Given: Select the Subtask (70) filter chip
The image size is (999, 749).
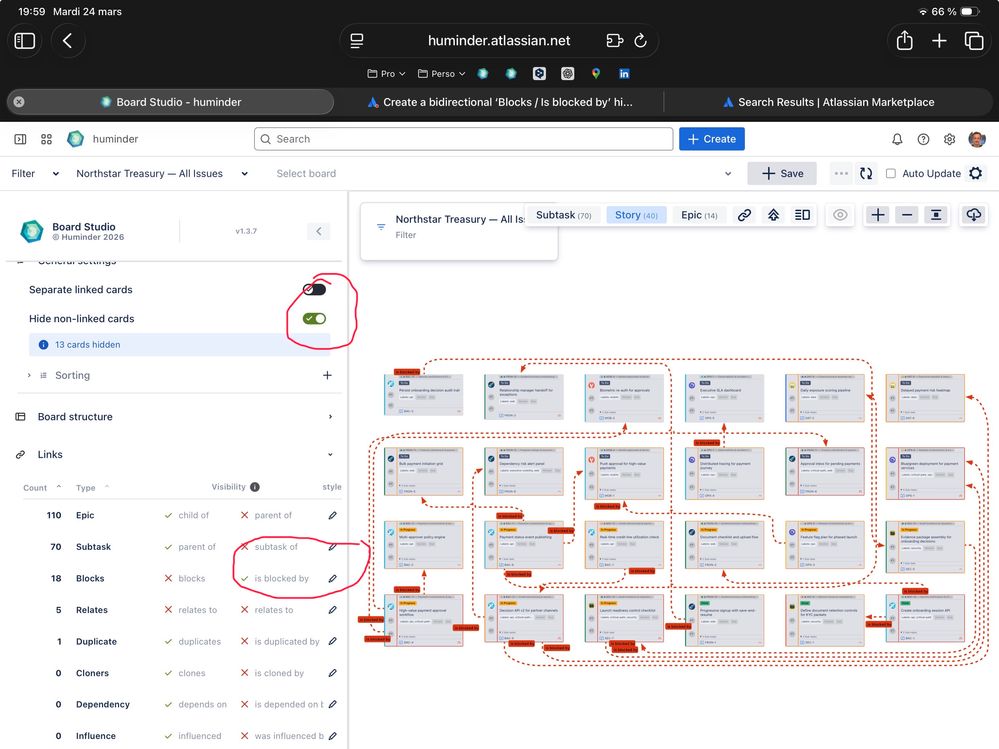Looking at the screenshot, I should [563, 215].
